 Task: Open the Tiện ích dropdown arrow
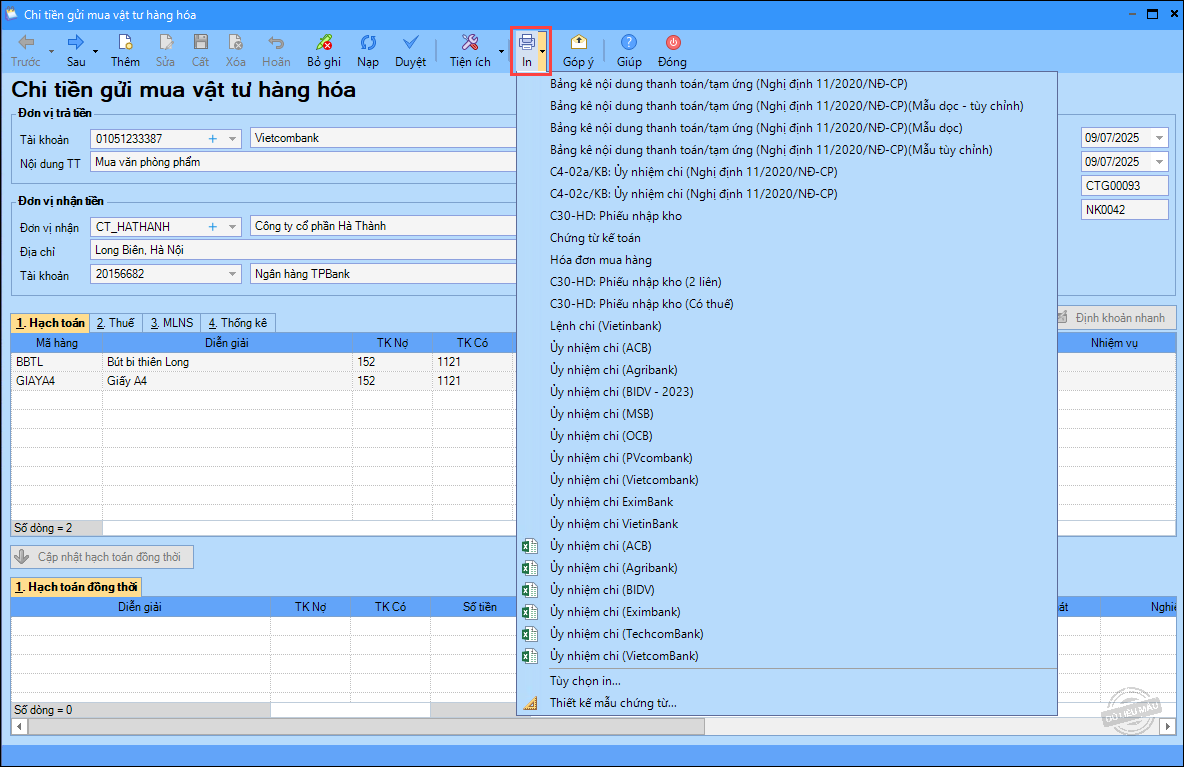pos(501,51)
